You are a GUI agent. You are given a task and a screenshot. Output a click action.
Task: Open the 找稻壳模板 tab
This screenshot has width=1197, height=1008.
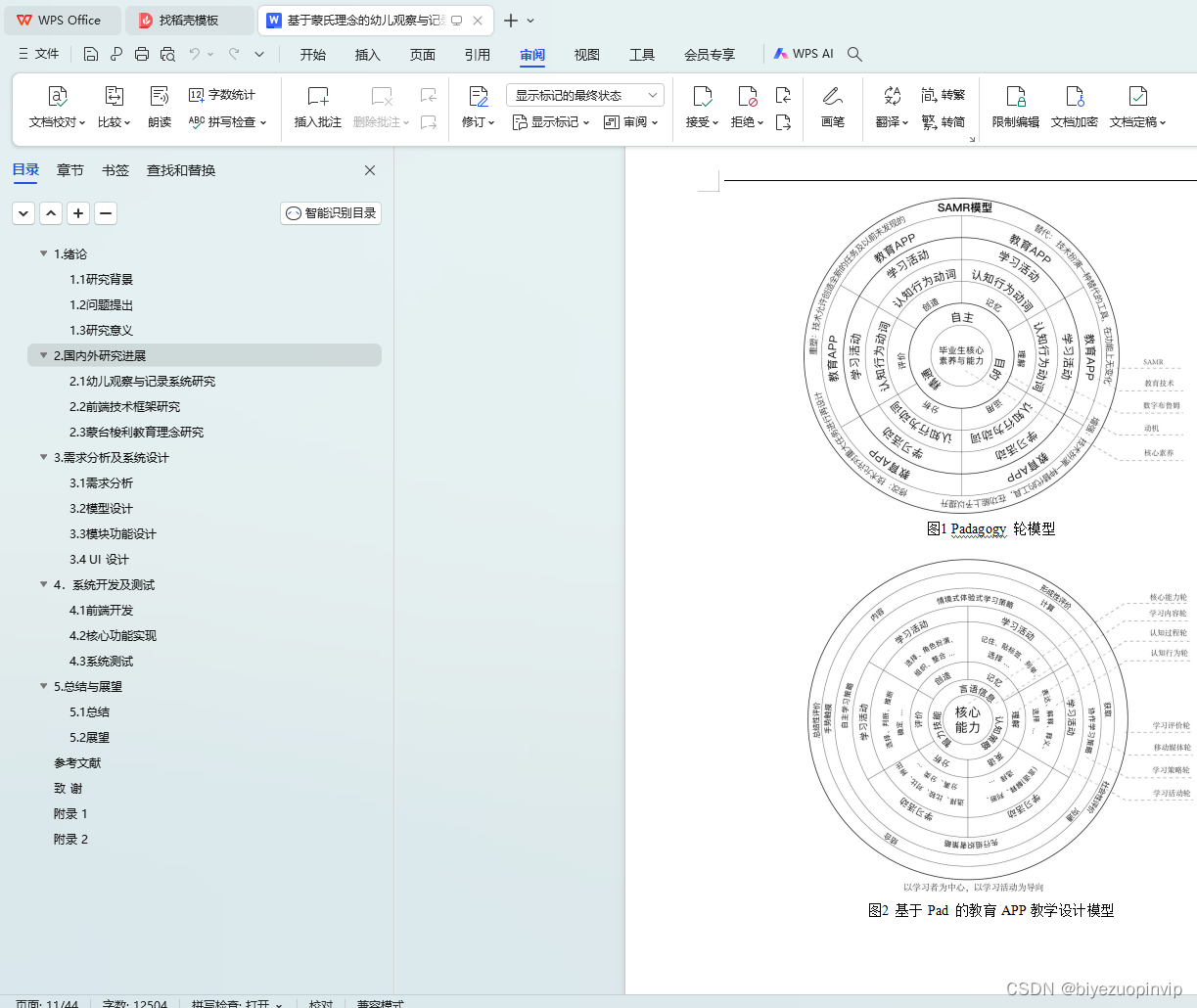(189, 20)
